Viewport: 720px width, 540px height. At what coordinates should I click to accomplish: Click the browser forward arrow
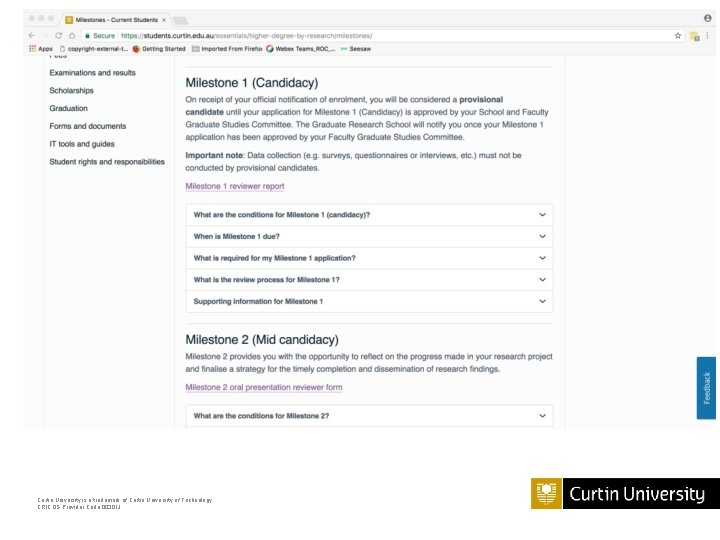pos(45,35)
